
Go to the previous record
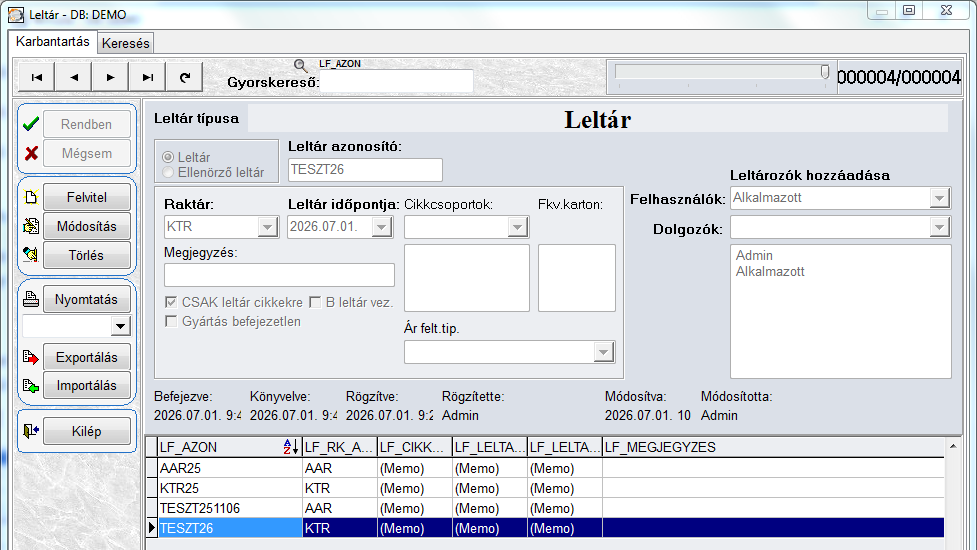coord(74,77)
